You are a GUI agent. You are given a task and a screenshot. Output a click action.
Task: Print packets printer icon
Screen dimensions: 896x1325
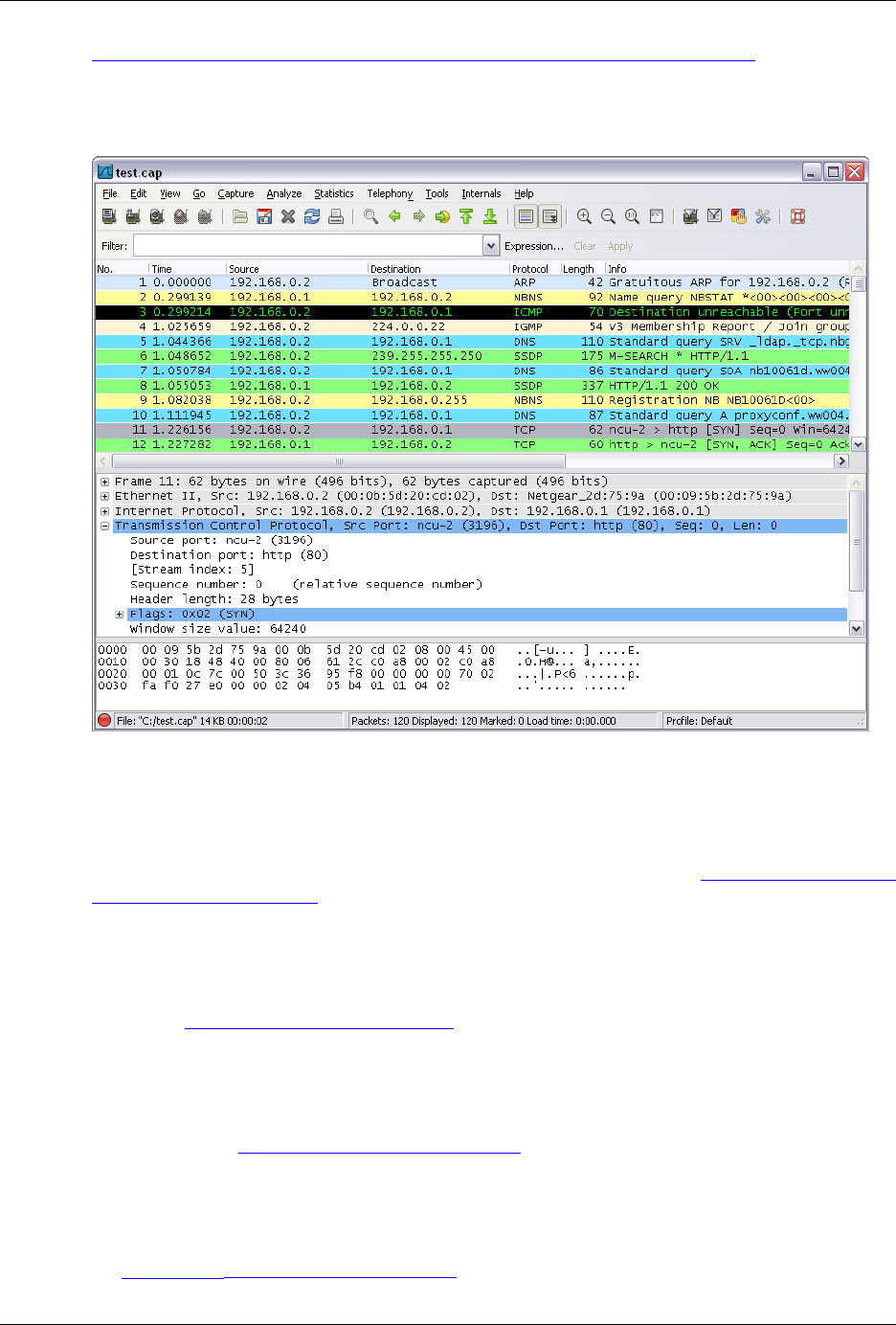[x=336, y=217]
